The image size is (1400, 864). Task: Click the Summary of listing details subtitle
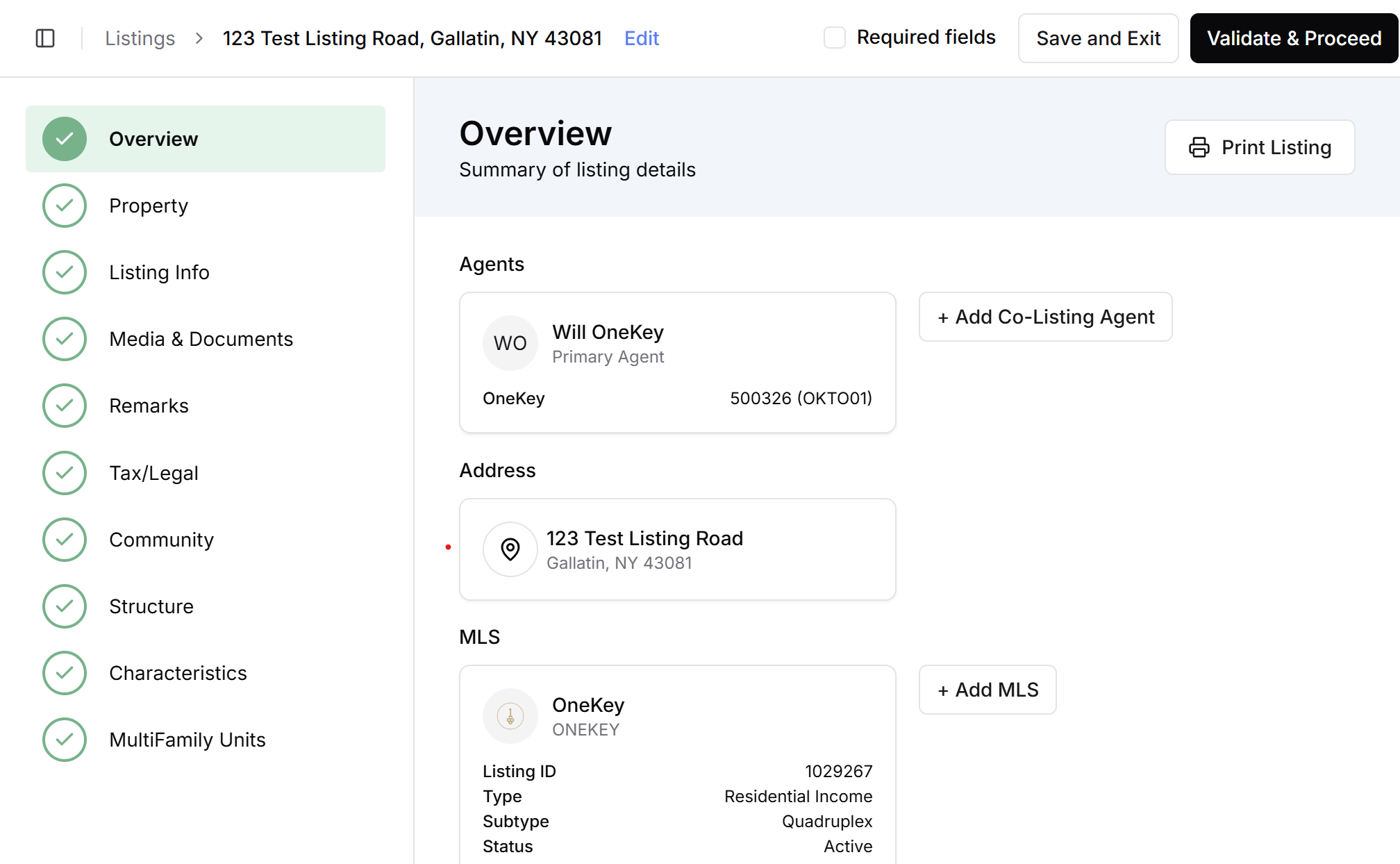click(578, 170)
